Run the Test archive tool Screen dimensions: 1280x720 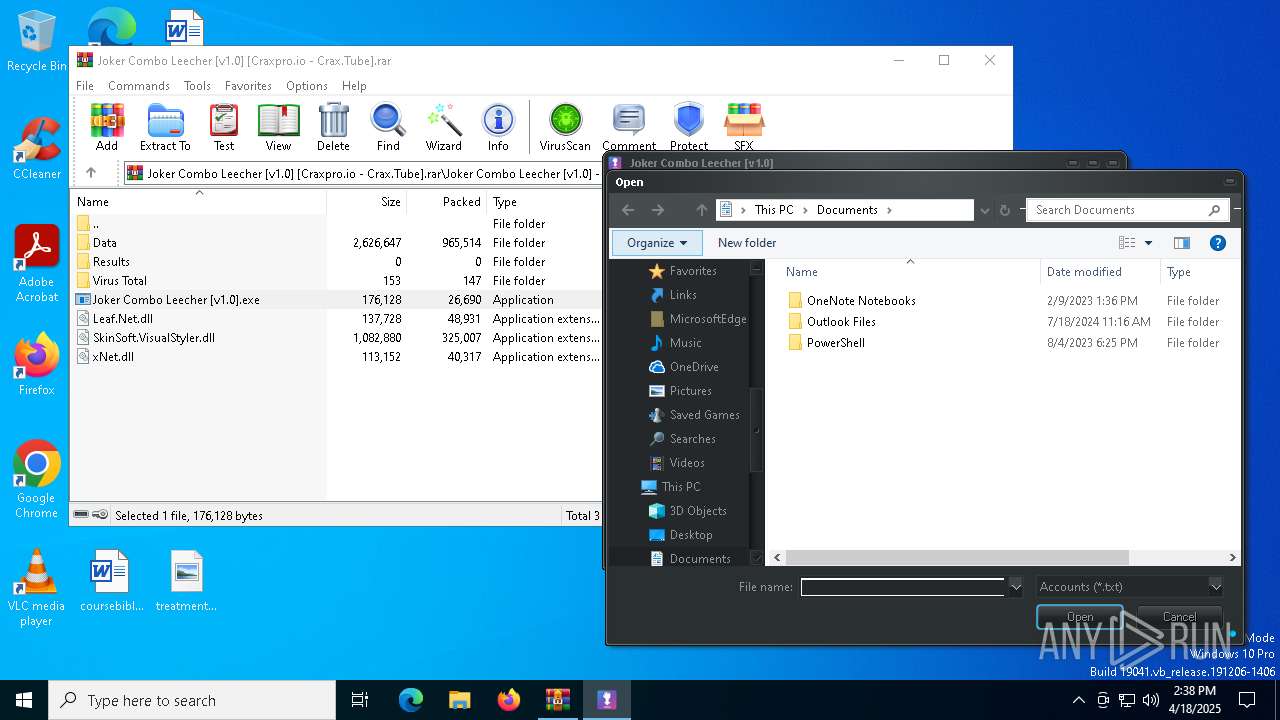click(224, 127)
